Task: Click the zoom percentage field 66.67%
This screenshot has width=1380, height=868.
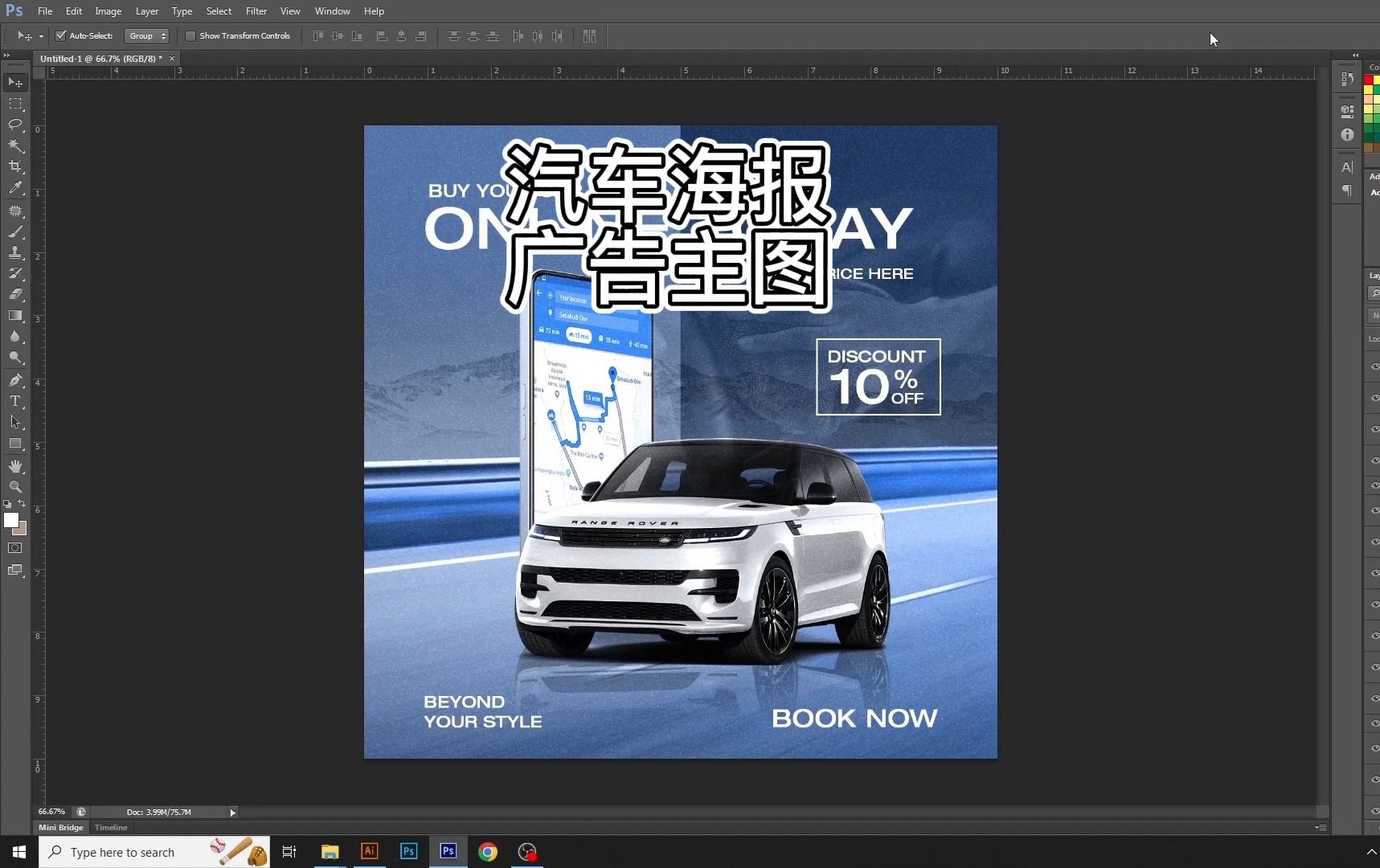Action: pyautogui.click(x=52, y=813)
